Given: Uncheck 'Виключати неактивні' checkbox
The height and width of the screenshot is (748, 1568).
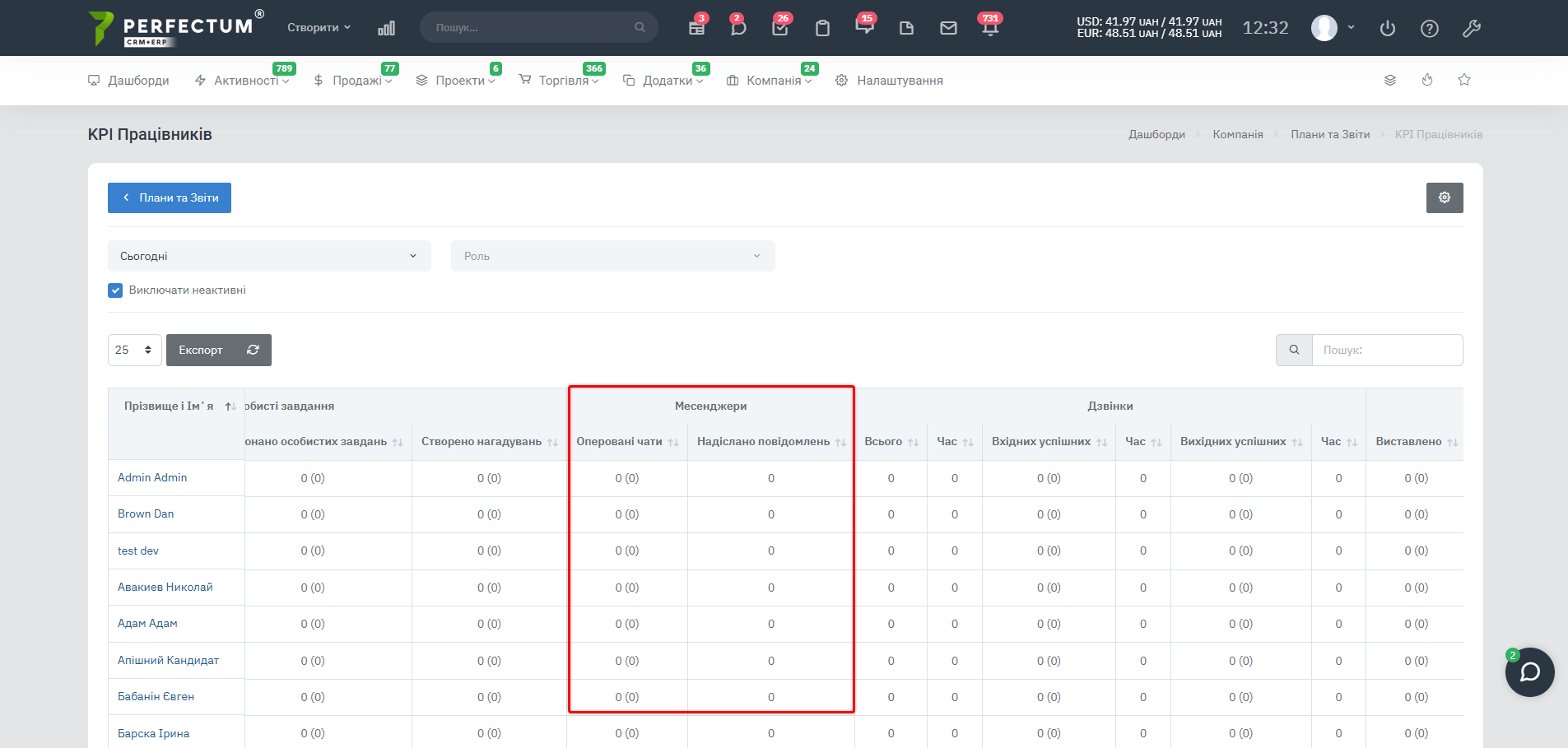Looking at the screenshot, I should tap(115, 290).
